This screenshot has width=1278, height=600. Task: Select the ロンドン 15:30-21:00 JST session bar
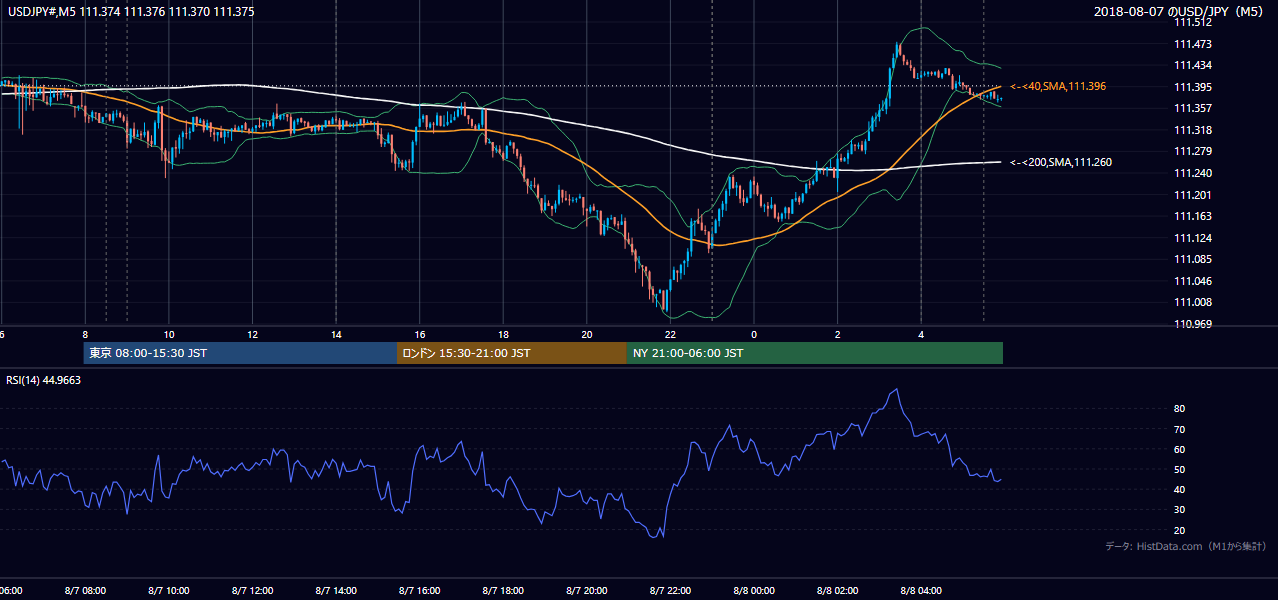coord(512,353)
